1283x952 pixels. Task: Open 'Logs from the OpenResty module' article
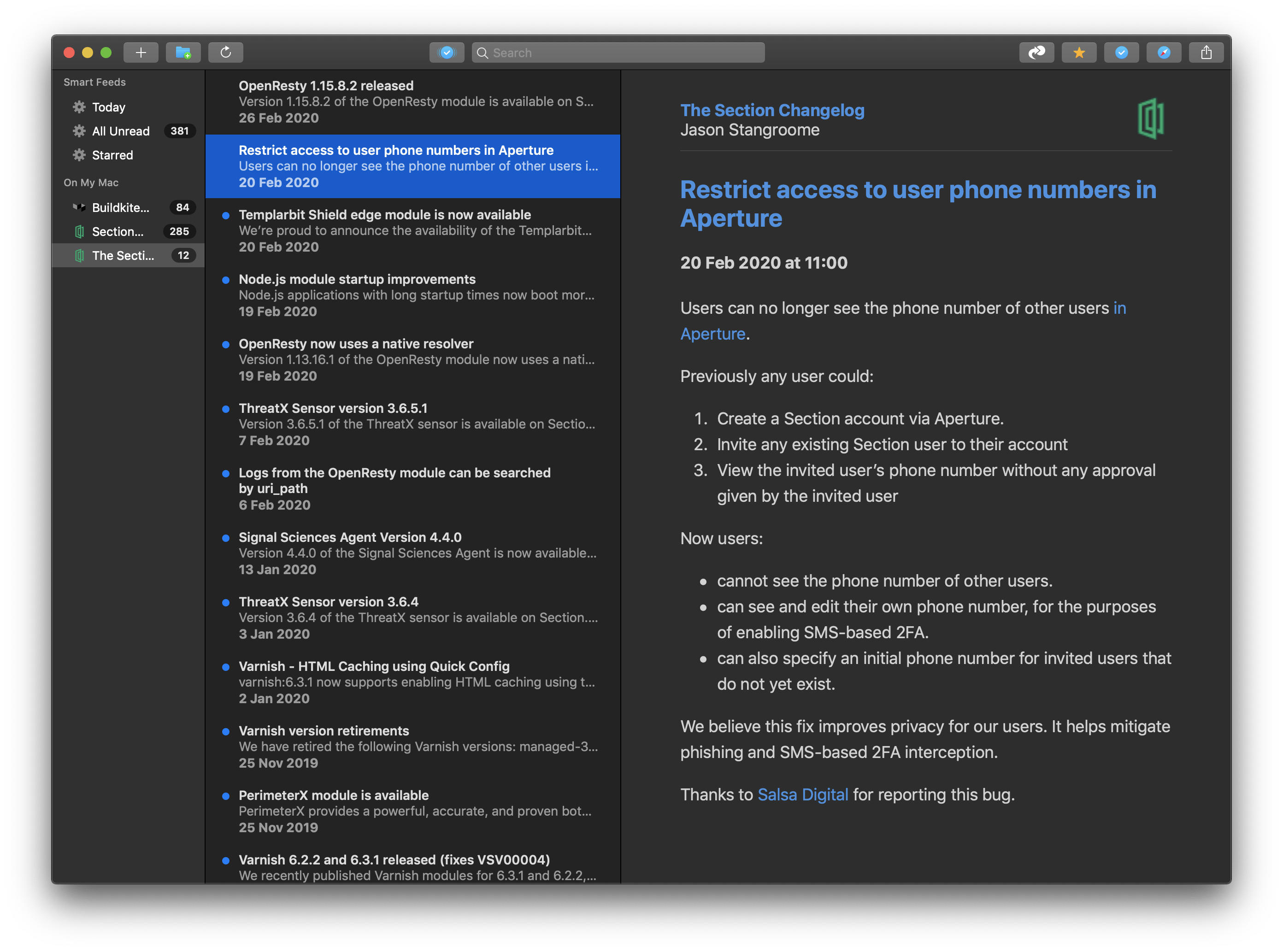[x=412, y=489]
